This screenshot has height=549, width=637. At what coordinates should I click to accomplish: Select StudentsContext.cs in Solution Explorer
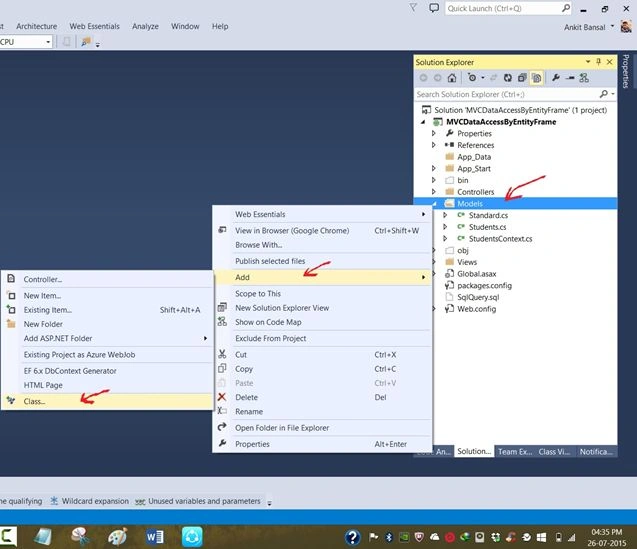[x=500, y=239]
